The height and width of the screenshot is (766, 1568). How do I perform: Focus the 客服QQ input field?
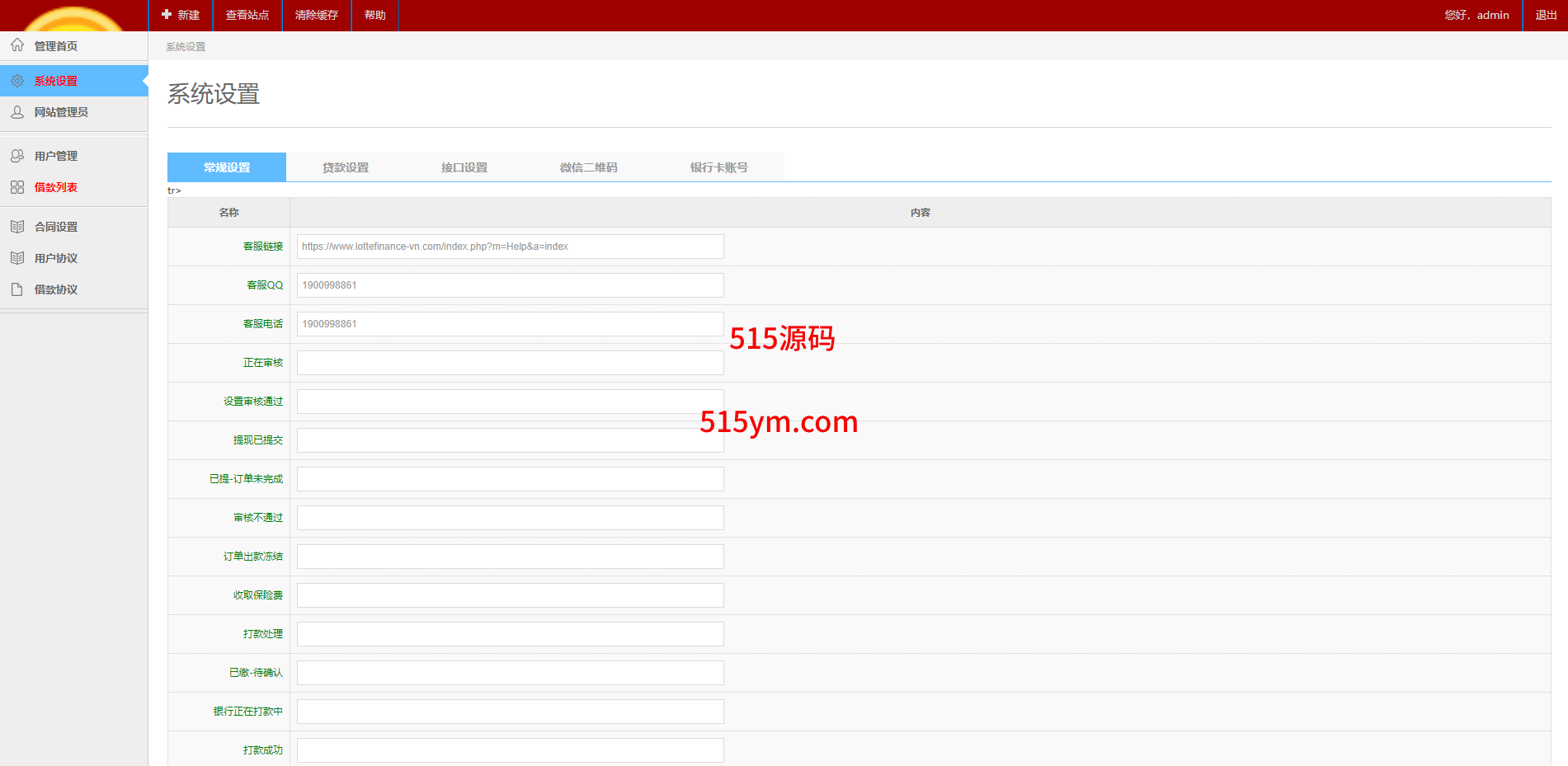click(x=510, y=285)
